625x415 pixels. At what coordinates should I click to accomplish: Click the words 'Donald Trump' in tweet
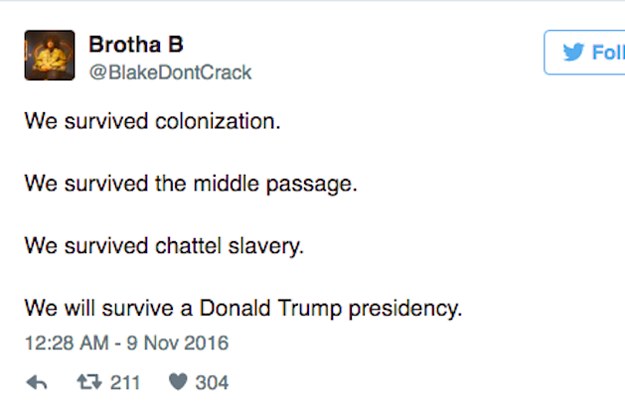tap(271, 309)
